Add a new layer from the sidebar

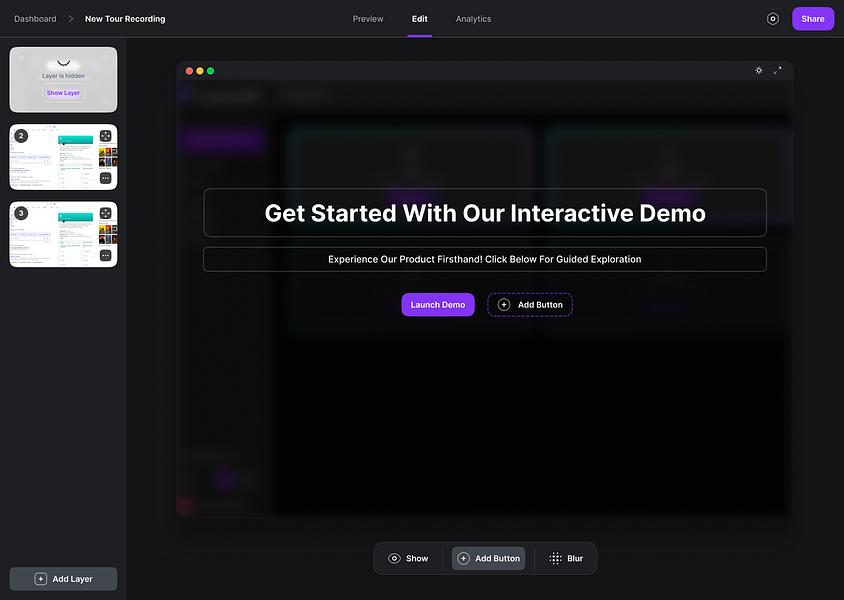click(x=63, y=578)
